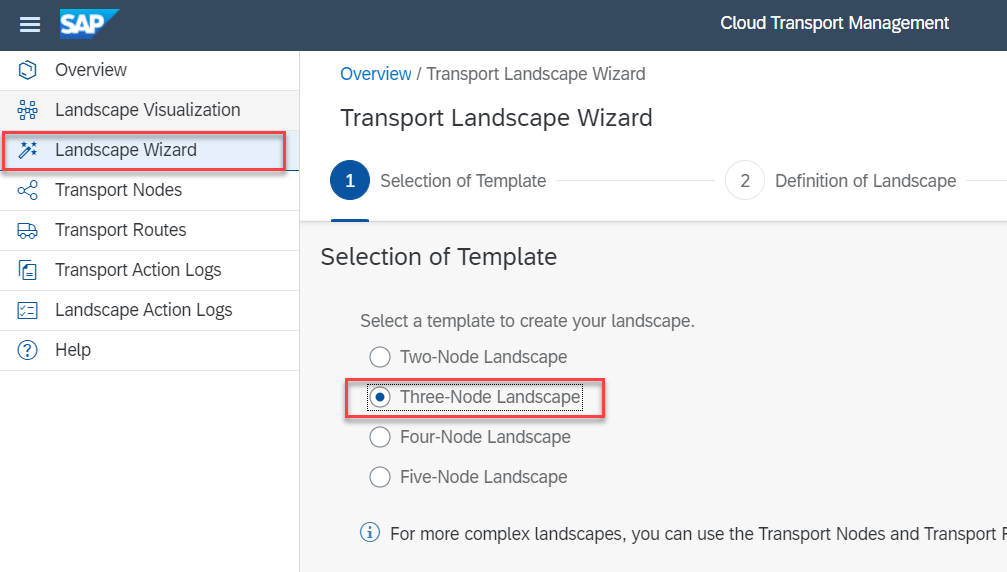Click the Cloud Transport Management title
Viewport: 1007px width, 572px height.
[x=834, y=24]
